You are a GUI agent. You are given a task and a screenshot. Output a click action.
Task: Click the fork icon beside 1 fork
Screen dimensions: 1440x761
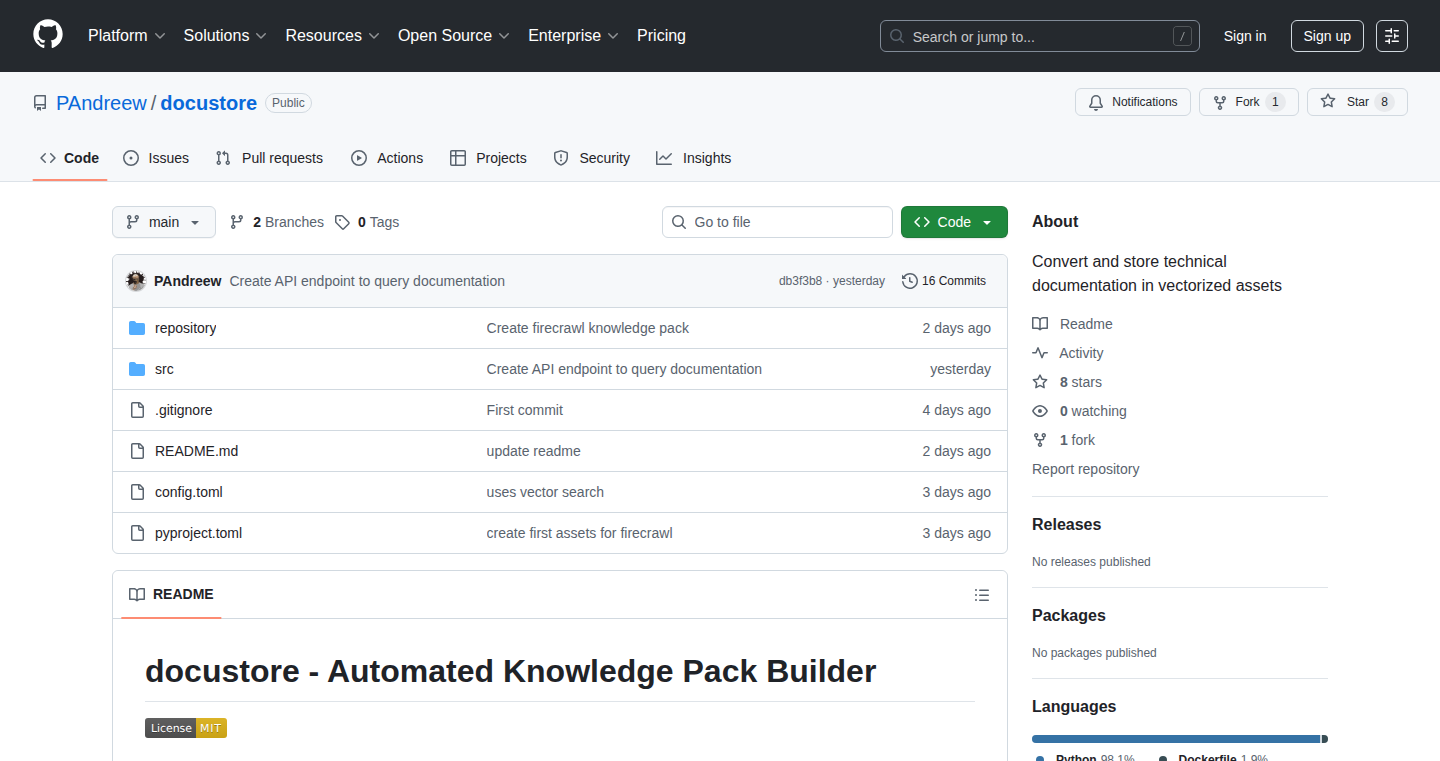coord(1040,440)
